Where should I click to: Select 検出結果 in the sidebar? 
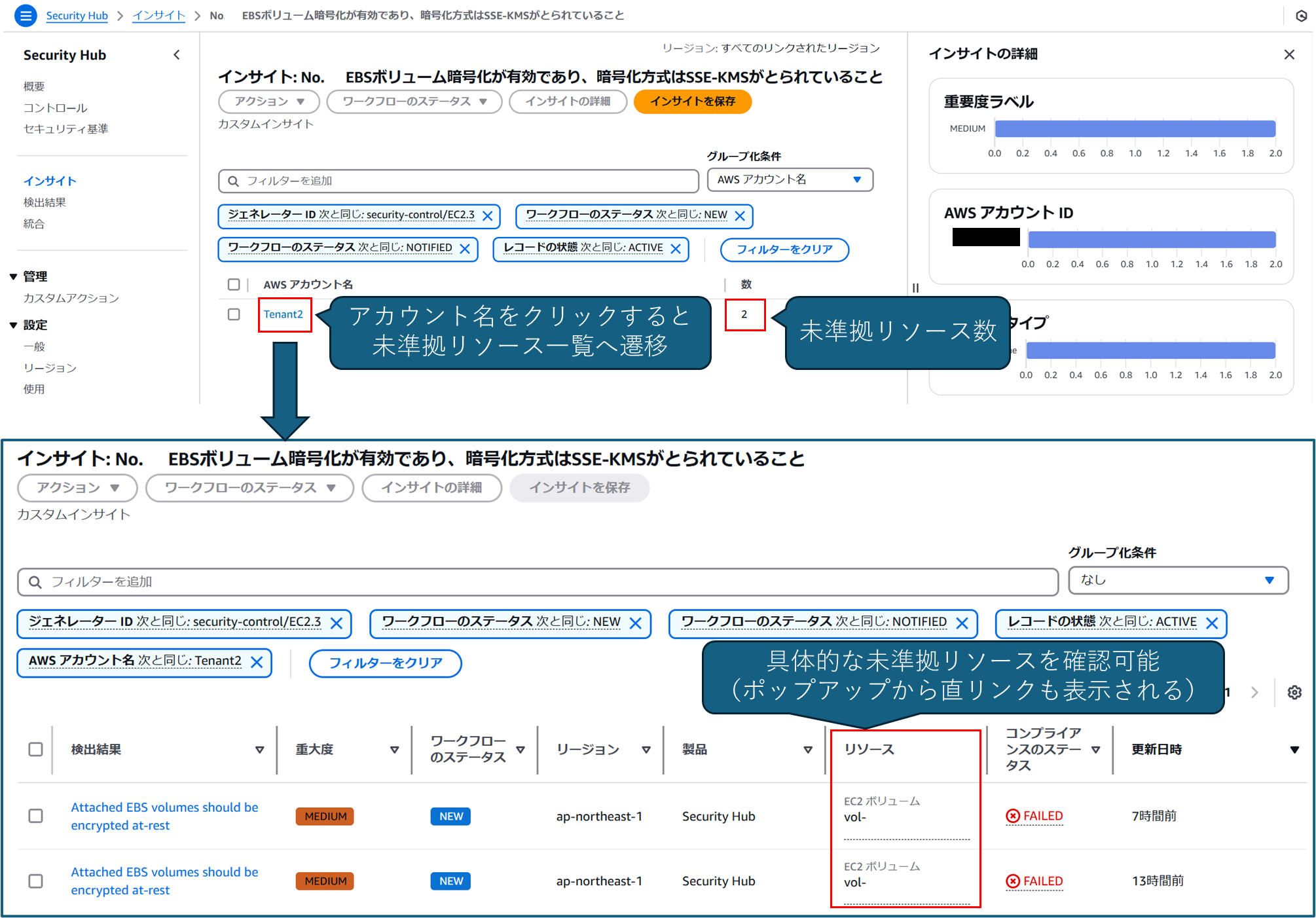45,202
